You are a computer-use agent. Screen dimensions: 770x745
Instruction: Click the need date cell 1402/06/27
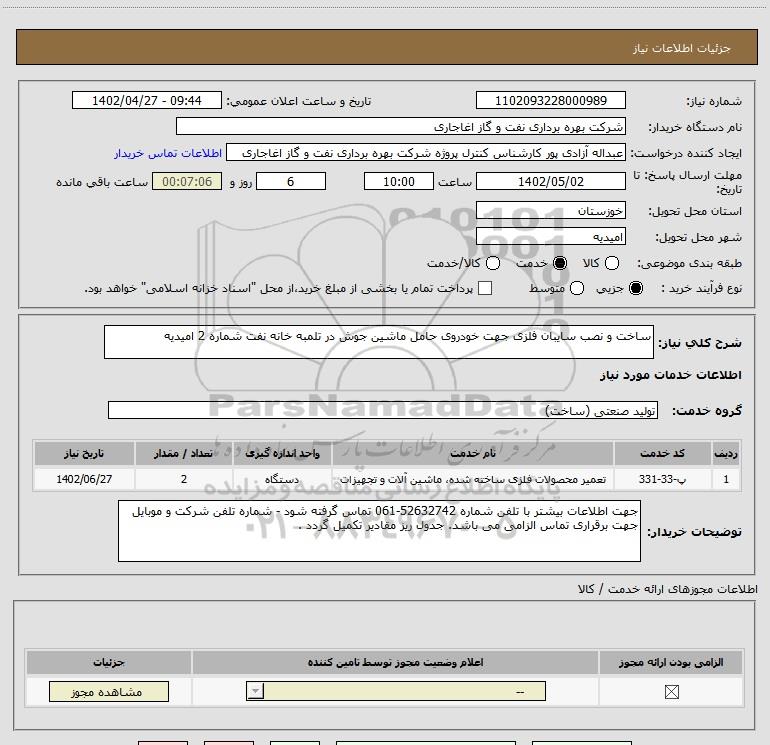84,479
